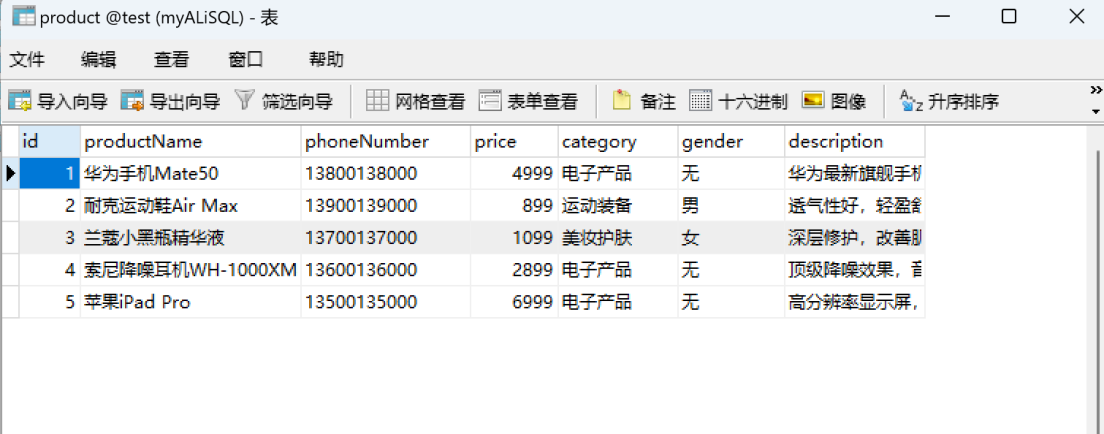Select price cell 1099

click(515, 238)
